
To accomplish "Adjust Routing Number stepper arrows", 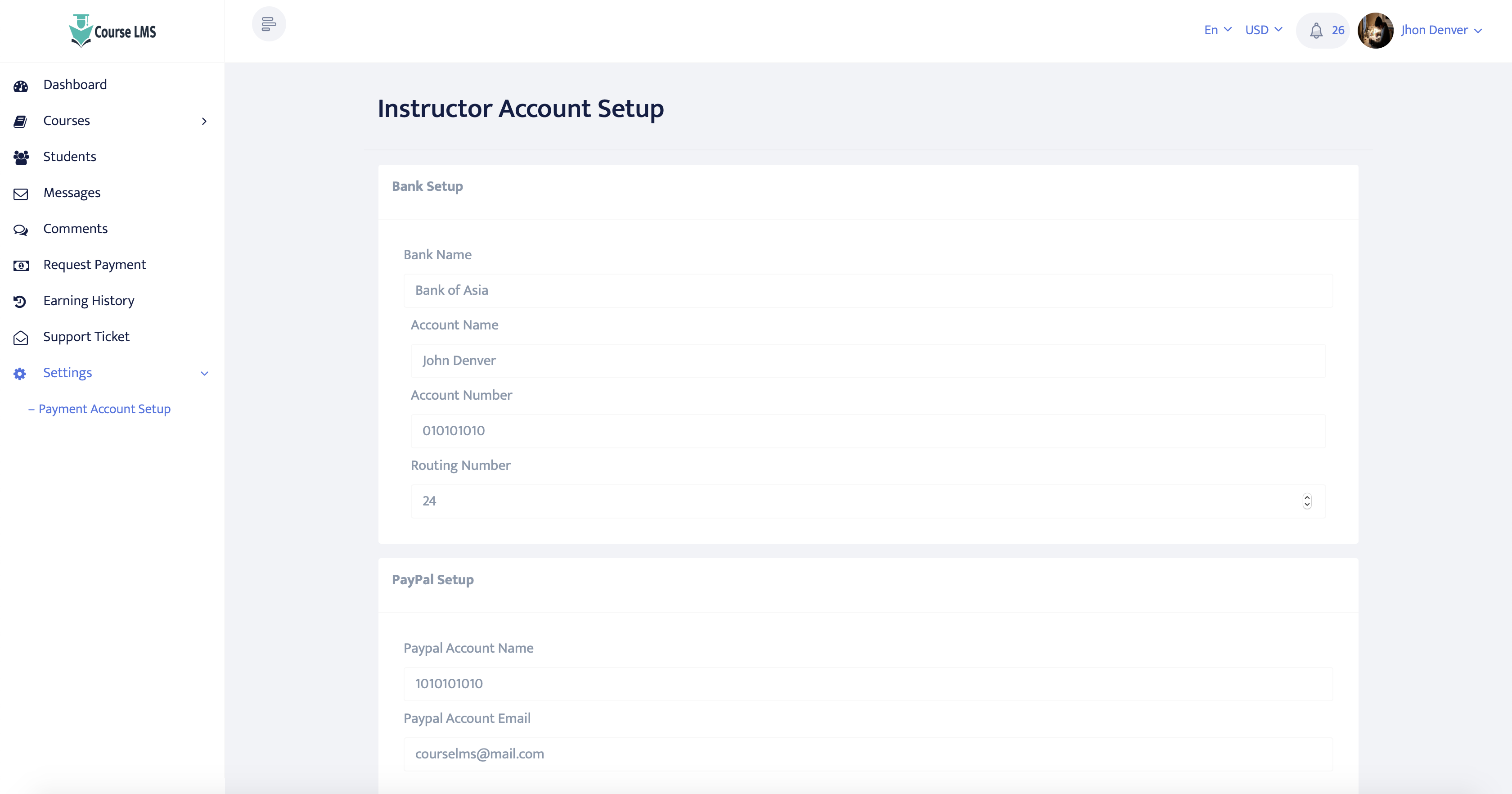I will coord(1306,501).
